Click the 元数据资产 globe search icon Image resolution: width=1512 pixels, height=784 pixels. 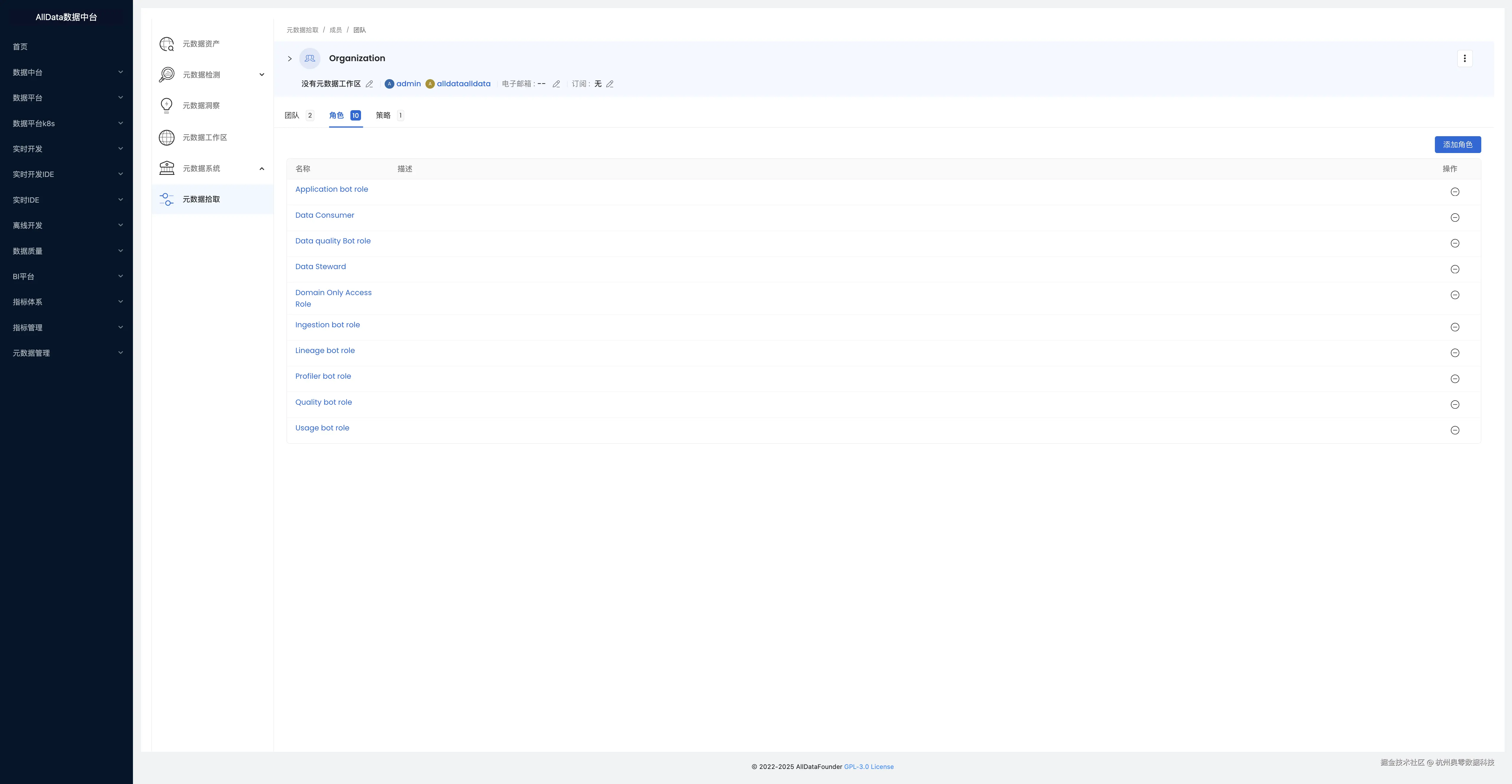[167, 44]
